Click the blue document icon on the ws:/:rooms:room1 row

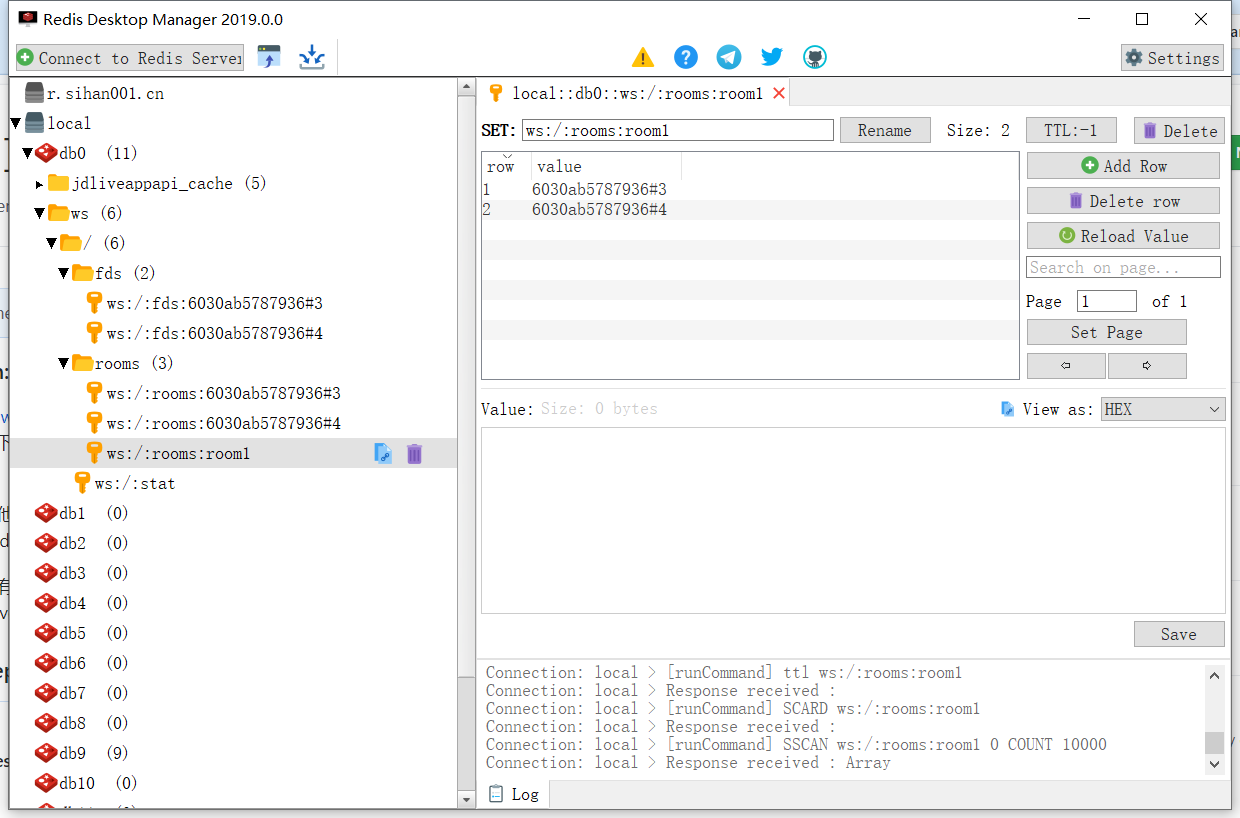pyautogui.click(x=383, y=454)
